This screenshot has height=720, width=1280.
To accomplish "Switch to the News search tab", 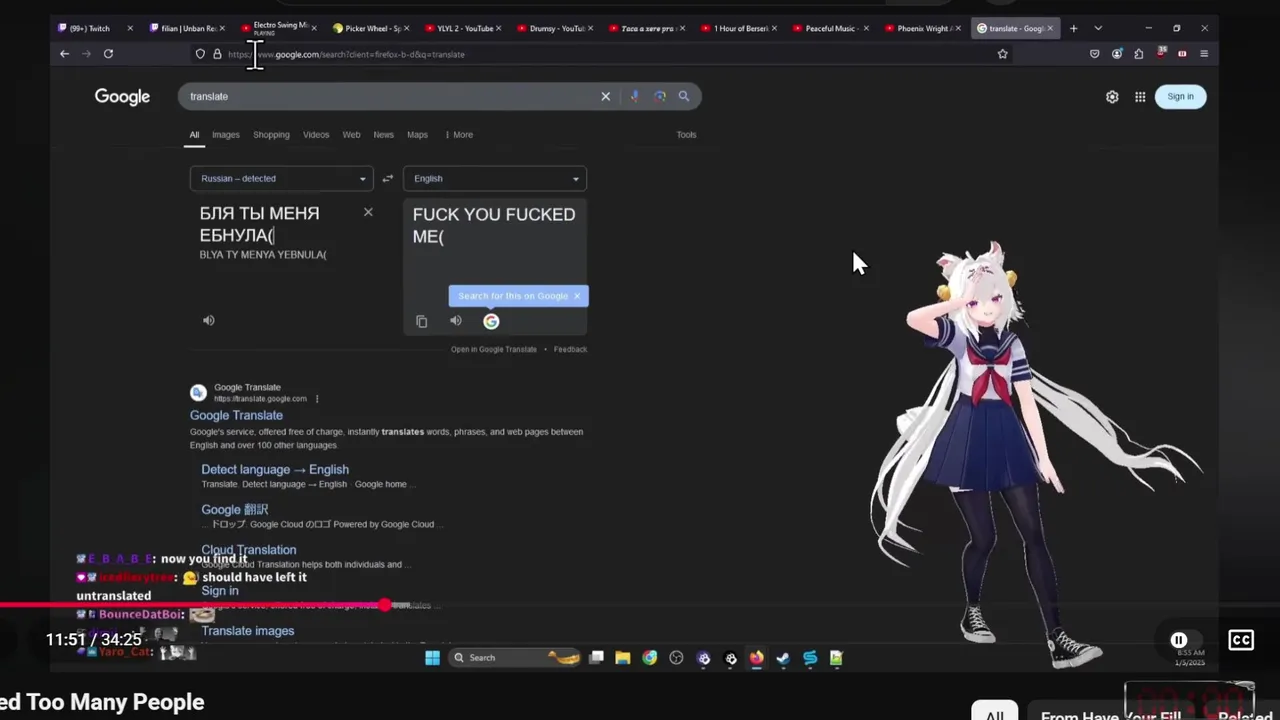I will click(x=383, y=134).
